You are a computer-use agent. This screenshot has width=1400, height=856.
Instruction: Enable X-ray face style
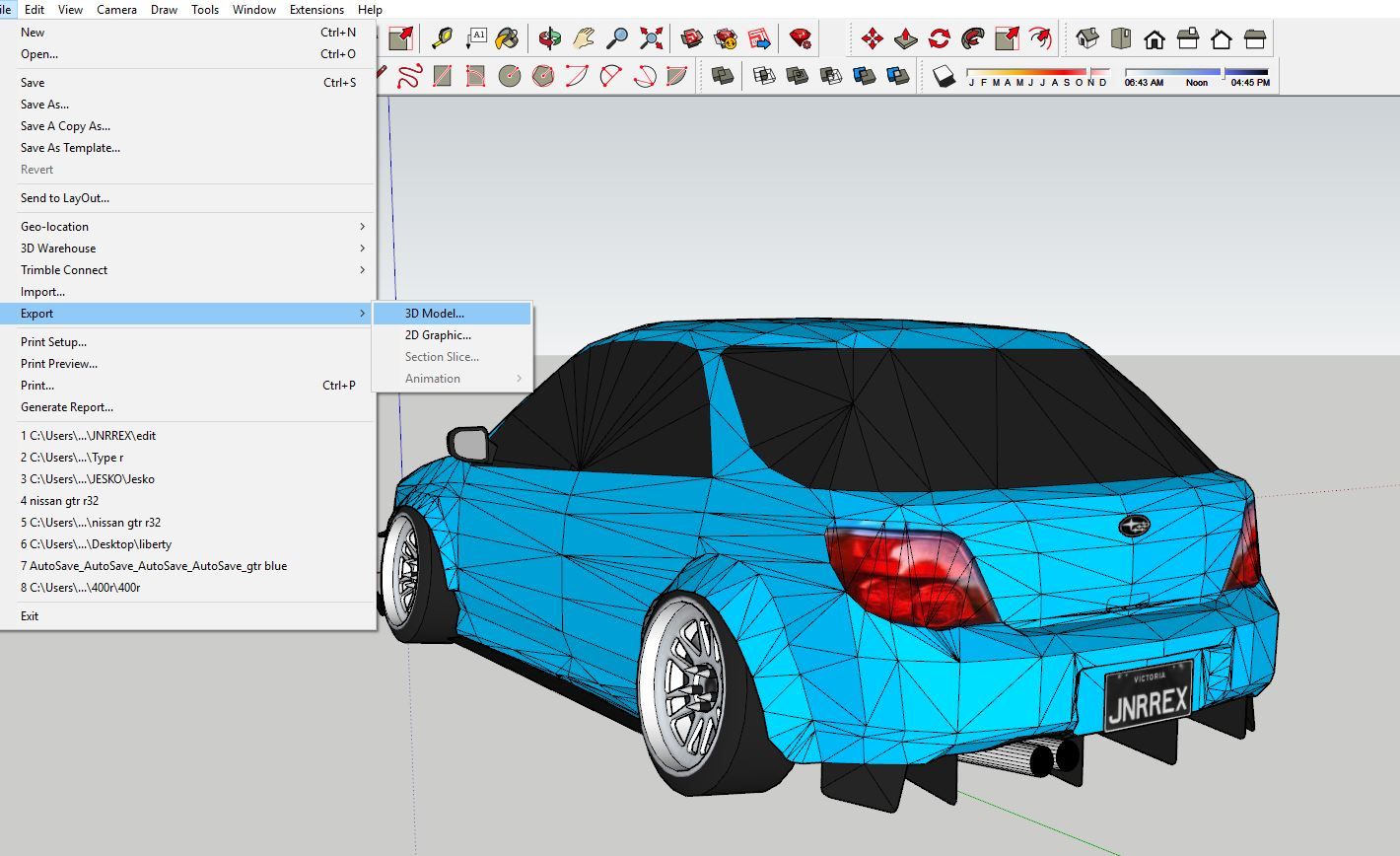[x=722, y=75]
